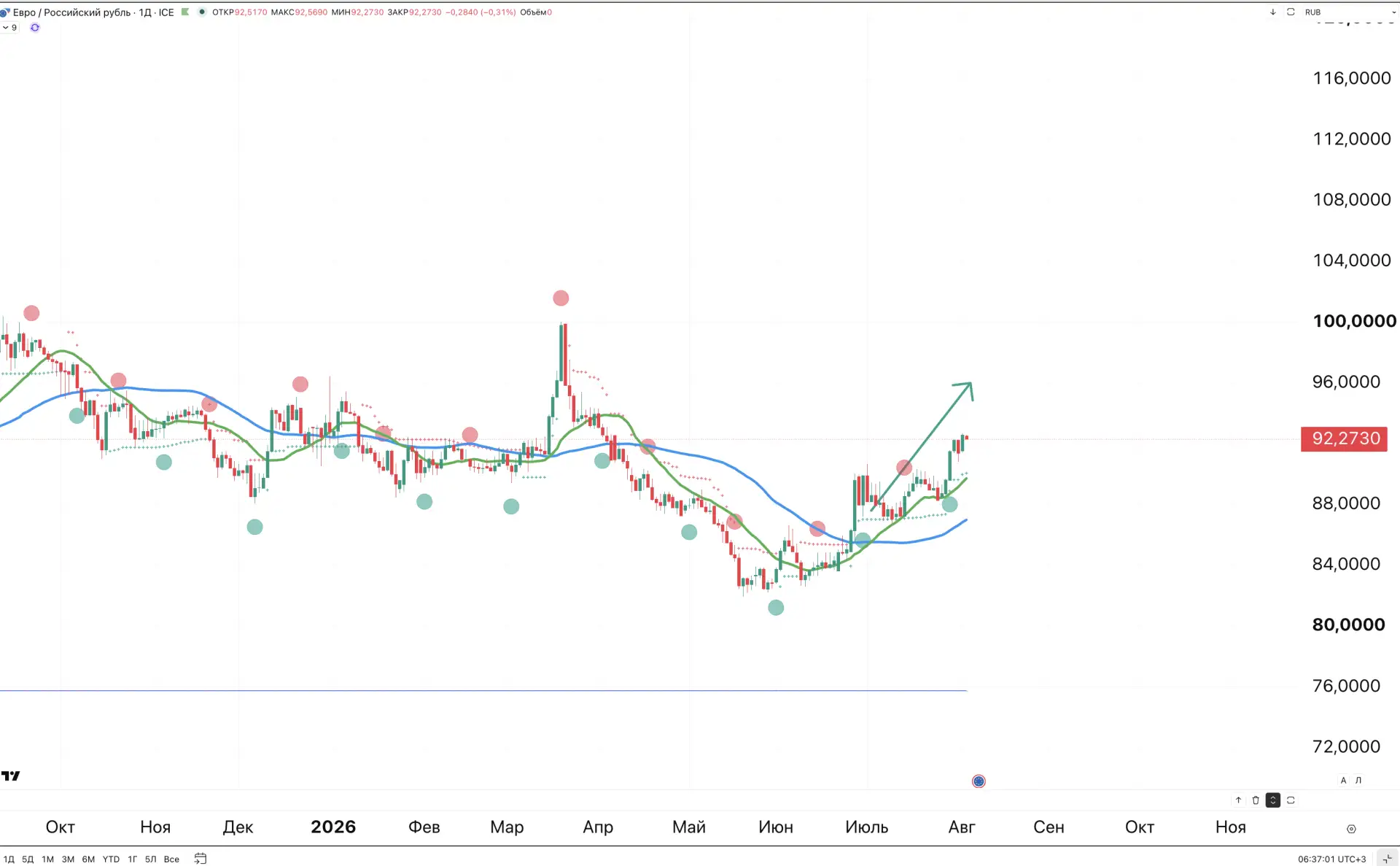
Task: Click the frame icon next to the dark chevron button
Action: pyautogui.click(x=1291, y=800)
